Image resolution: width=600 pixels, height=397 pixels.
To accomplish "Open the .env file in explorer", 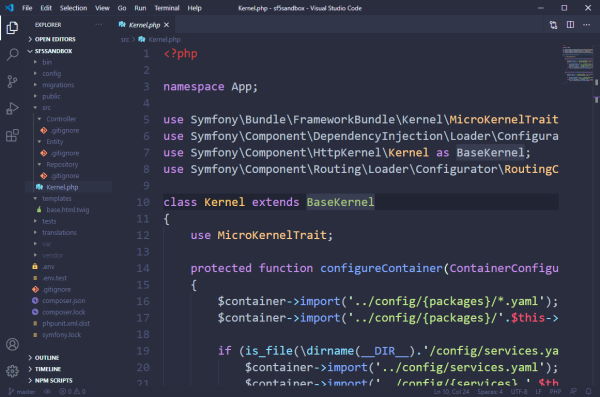I will click(48, 266).
